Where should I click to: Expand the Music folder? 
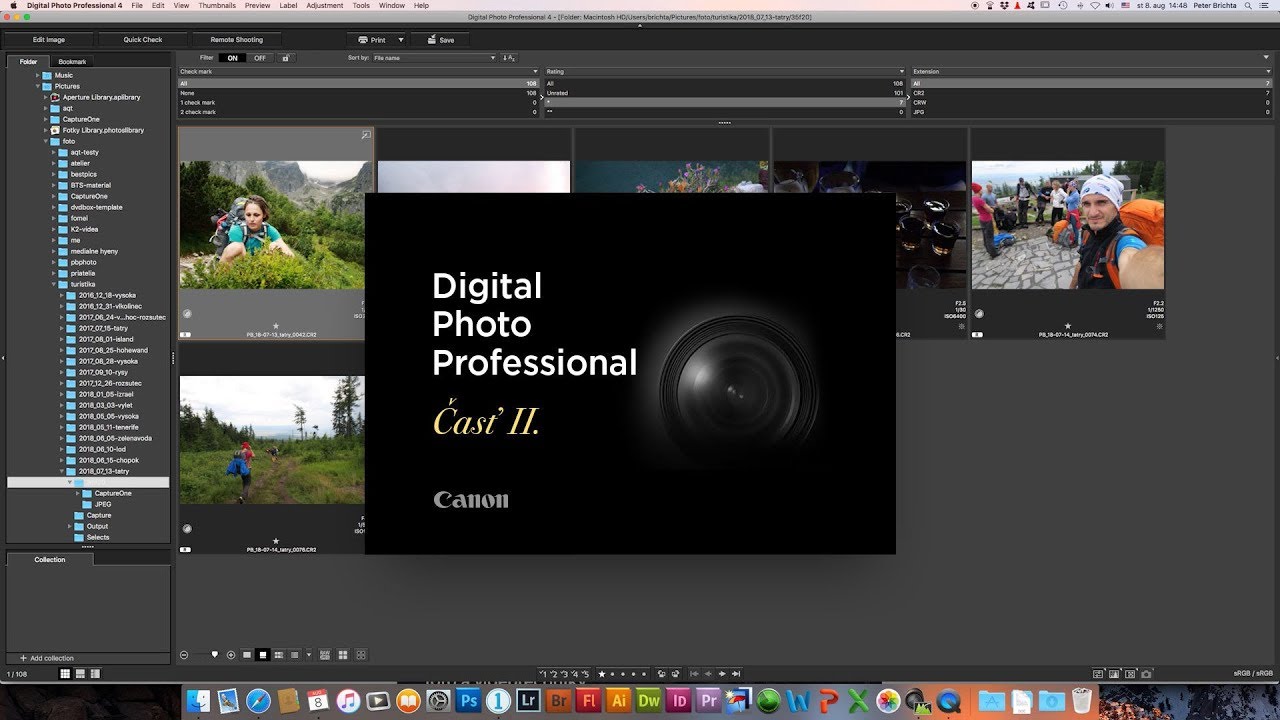[x=38, y=75]
